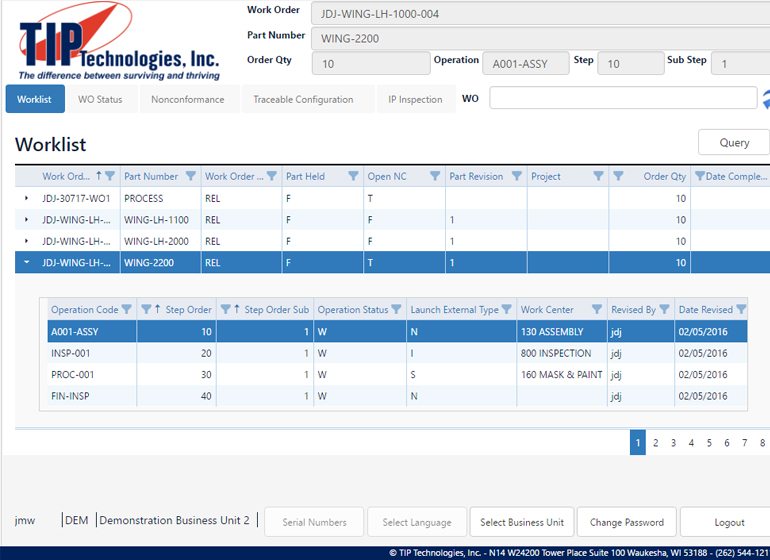Click the Query button
770x560 pixels.
(734, 142)
